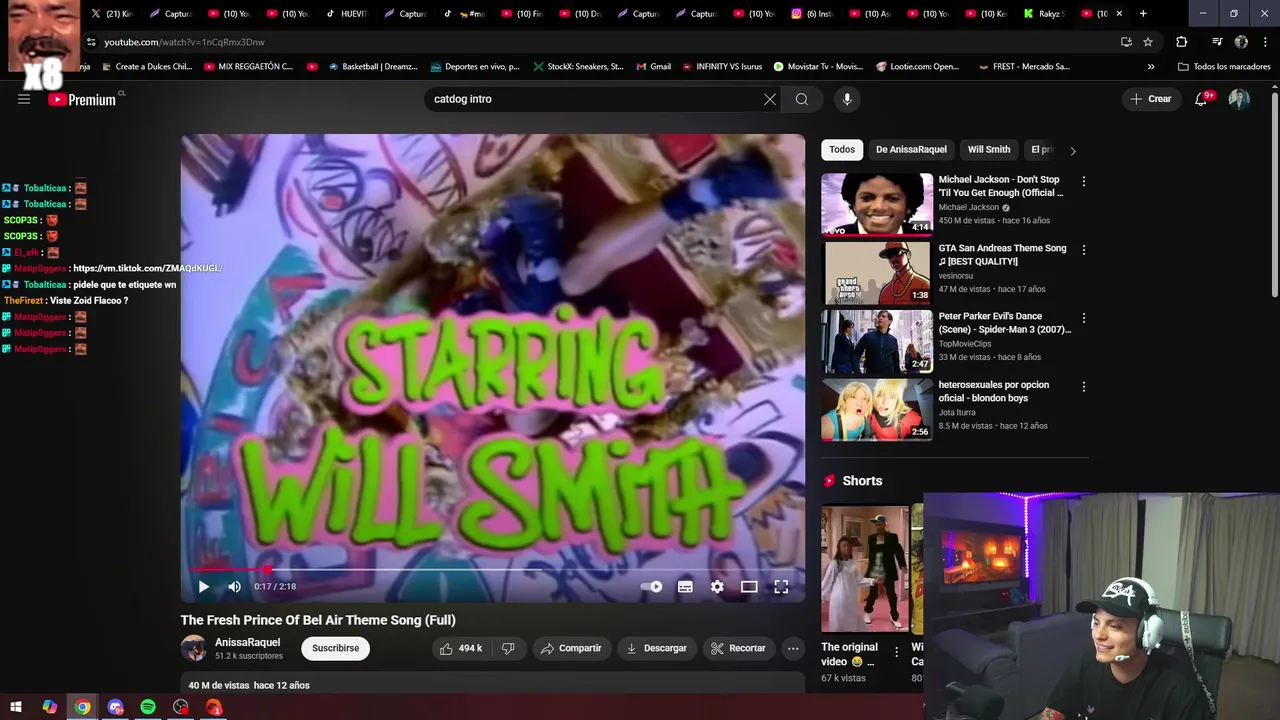Image resolution: width=1280 pixels, height=720 pixels.
Task: Open the Windows Start menu
Action: pos(16,707)
